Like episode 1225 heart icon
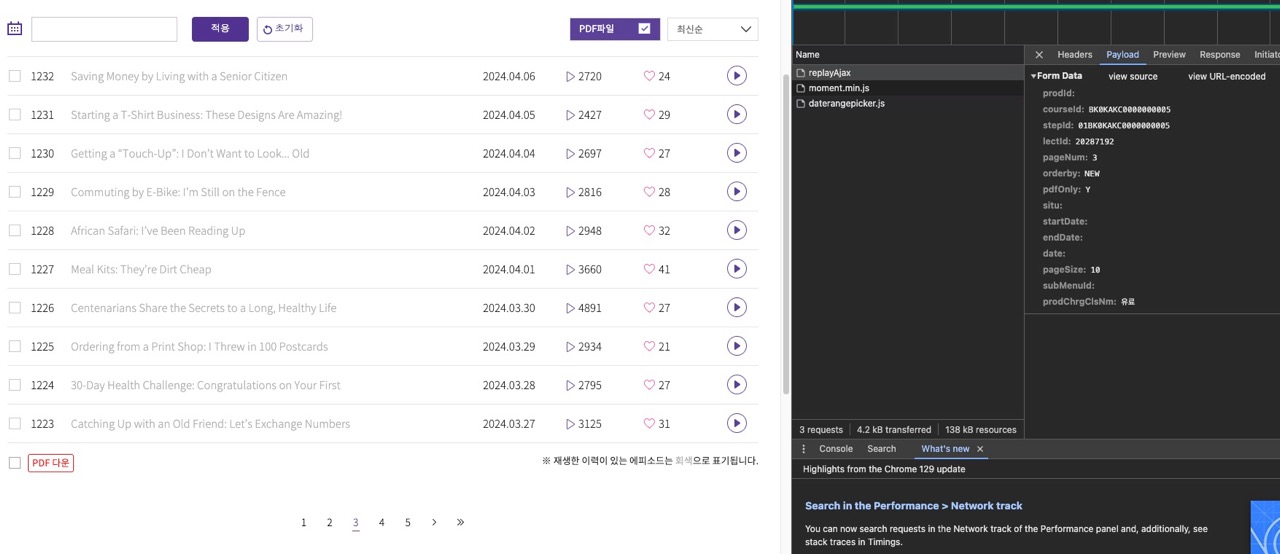Image resolution: width=1280 pixels, height=554 pixels. (649, 346)
